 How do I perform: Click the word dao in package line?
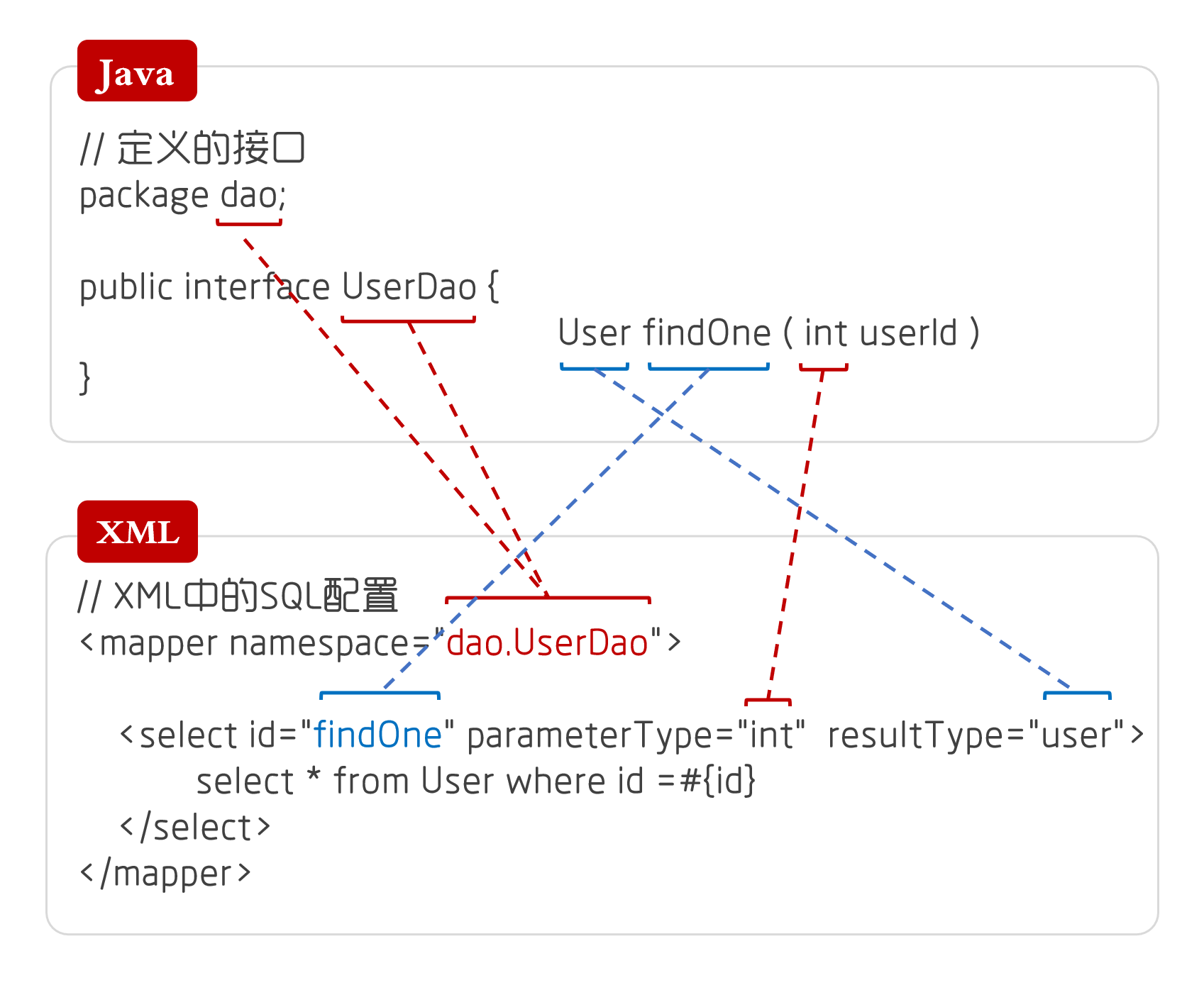coord(248,195)
